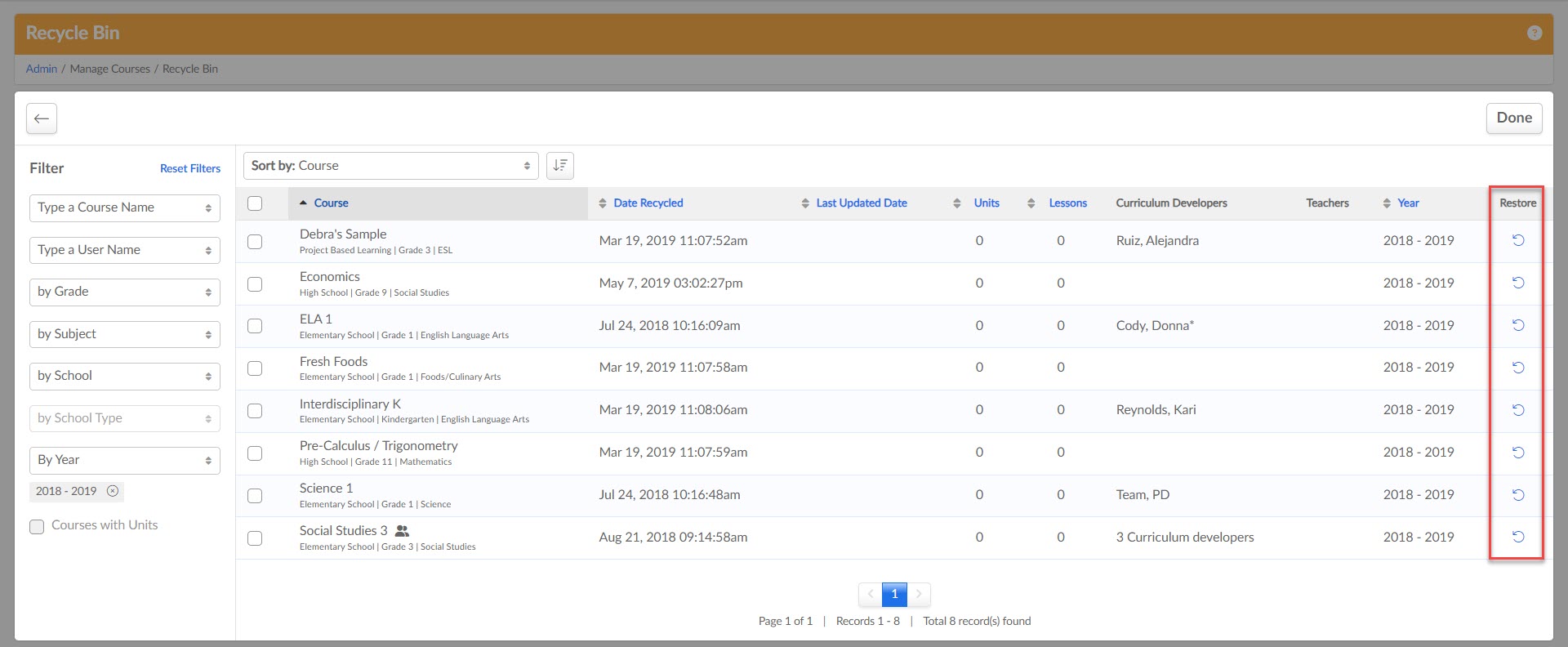Sort by Date Recycled column

click(x=648, y=203)
